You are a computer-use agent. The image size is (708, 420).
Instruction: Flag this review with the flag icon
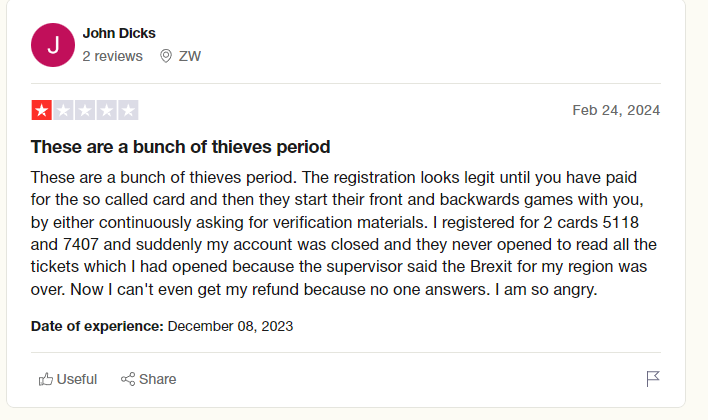653,379
